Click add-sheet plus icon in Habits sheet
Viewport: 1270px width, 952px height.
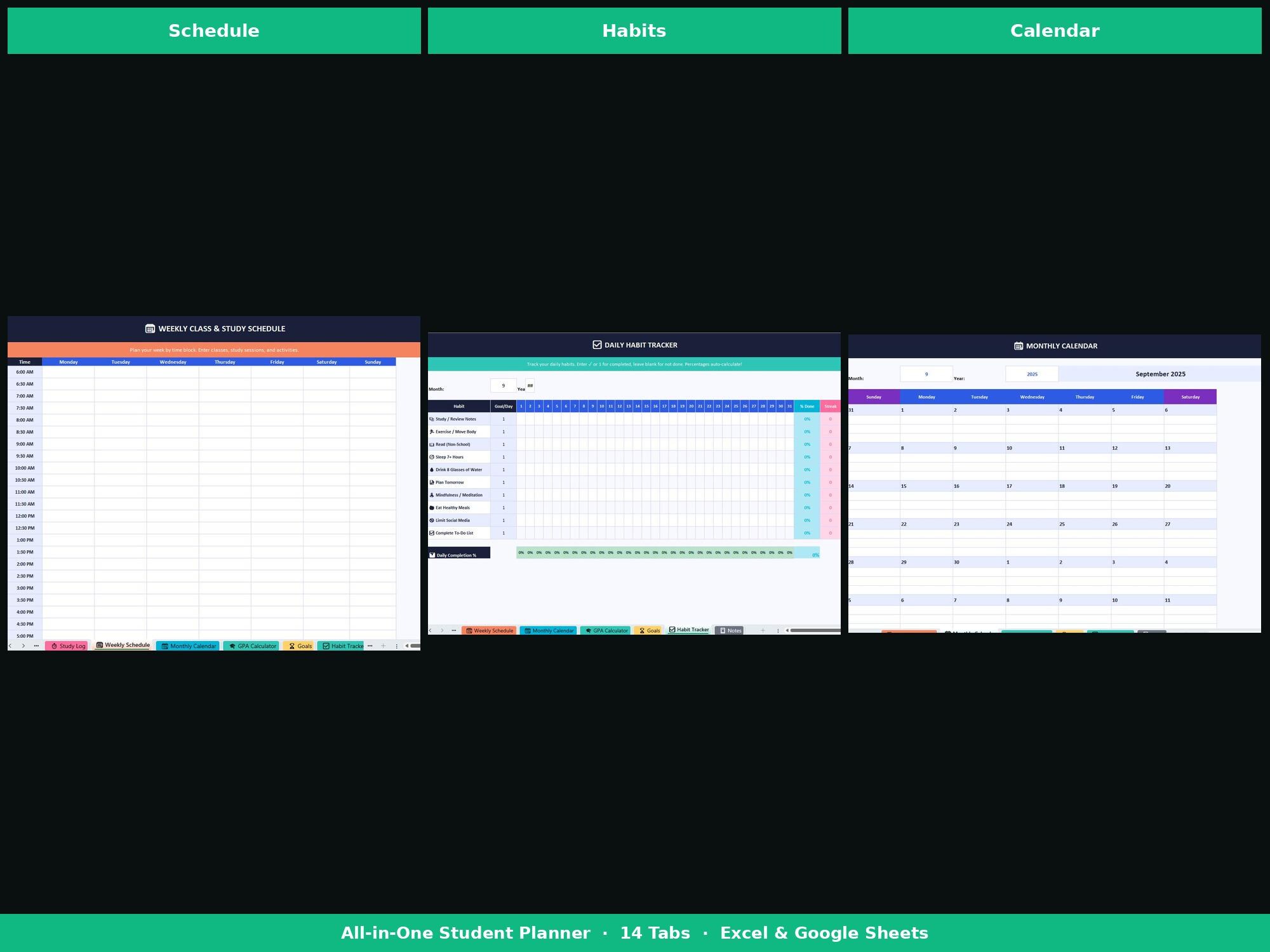pos(763,630)
